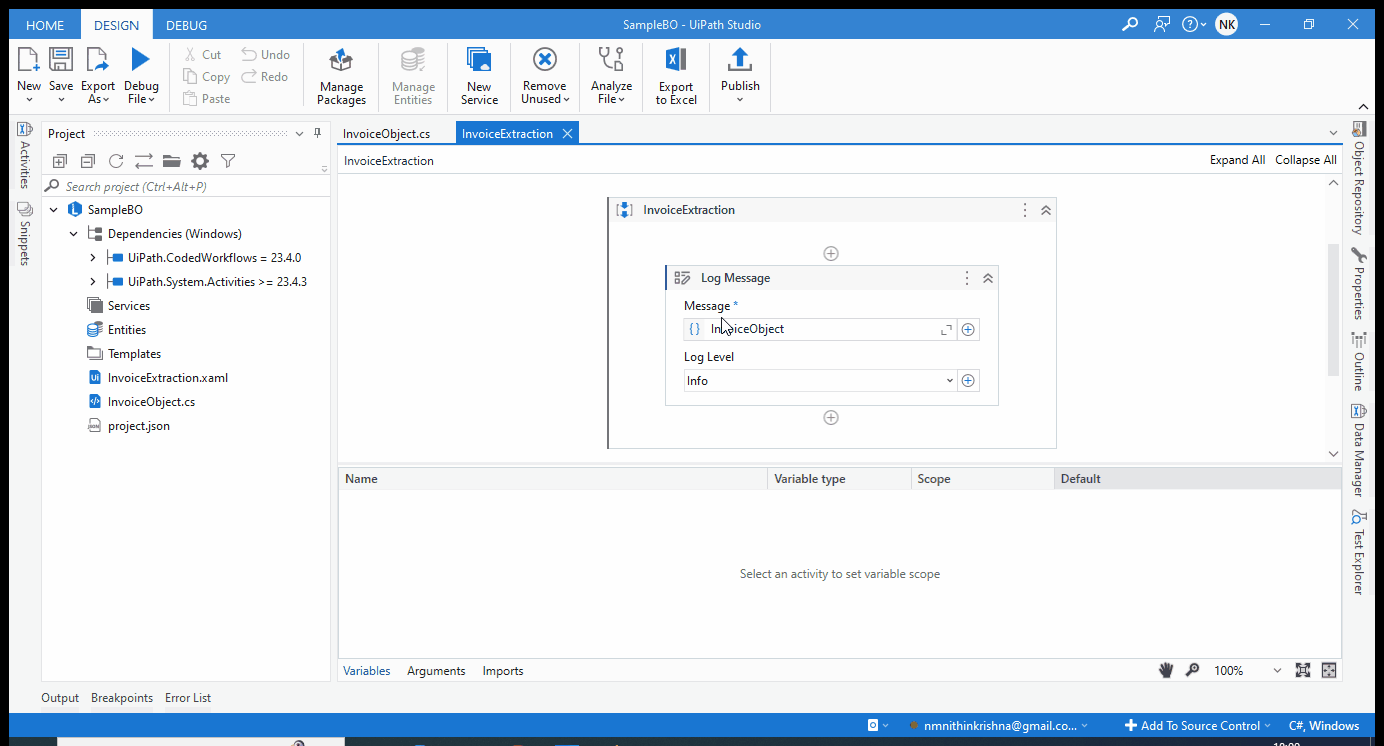Viewport: 1384px width, 746px height.
Task: Click the Redo command
Action: point(264,77)
